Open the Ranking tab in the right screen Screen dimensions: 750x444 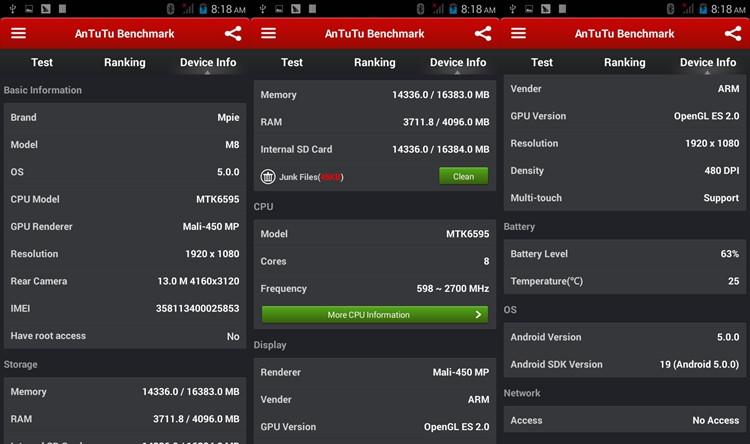[x=625, y=62]
